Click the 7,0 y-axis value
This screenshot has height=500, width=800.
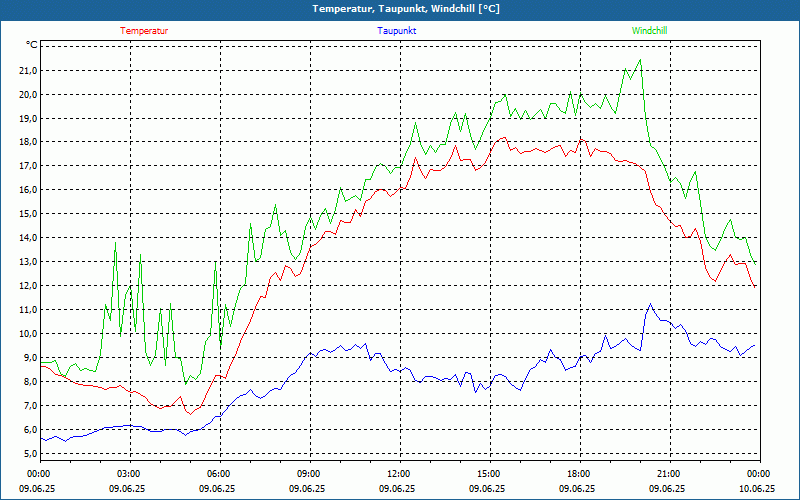pos(30,406)
